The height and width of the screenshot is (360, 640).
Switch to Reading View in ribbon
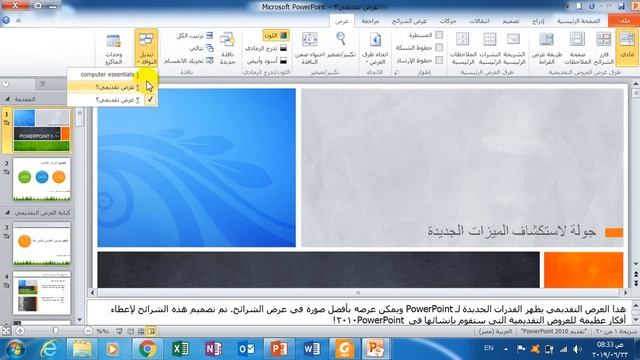point(547,48)
